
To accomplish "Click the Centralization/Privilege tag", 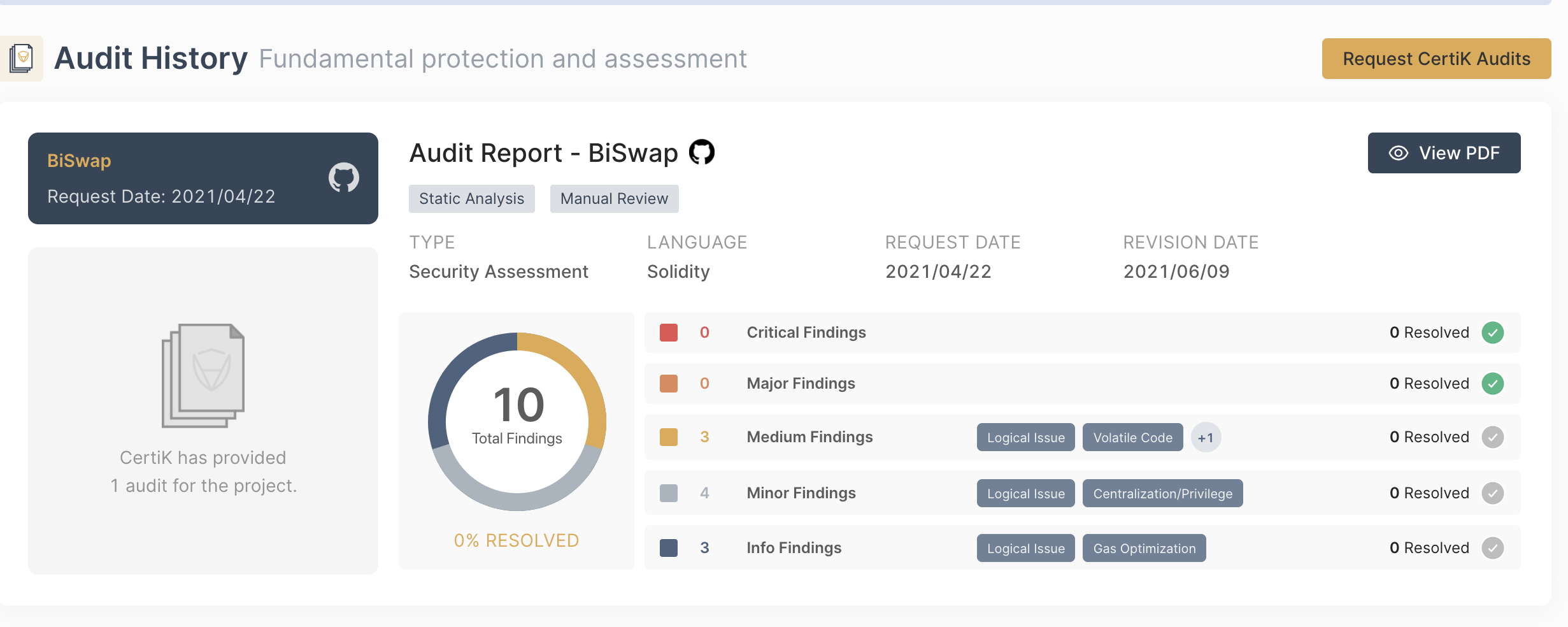I will tap(1163, 493).
